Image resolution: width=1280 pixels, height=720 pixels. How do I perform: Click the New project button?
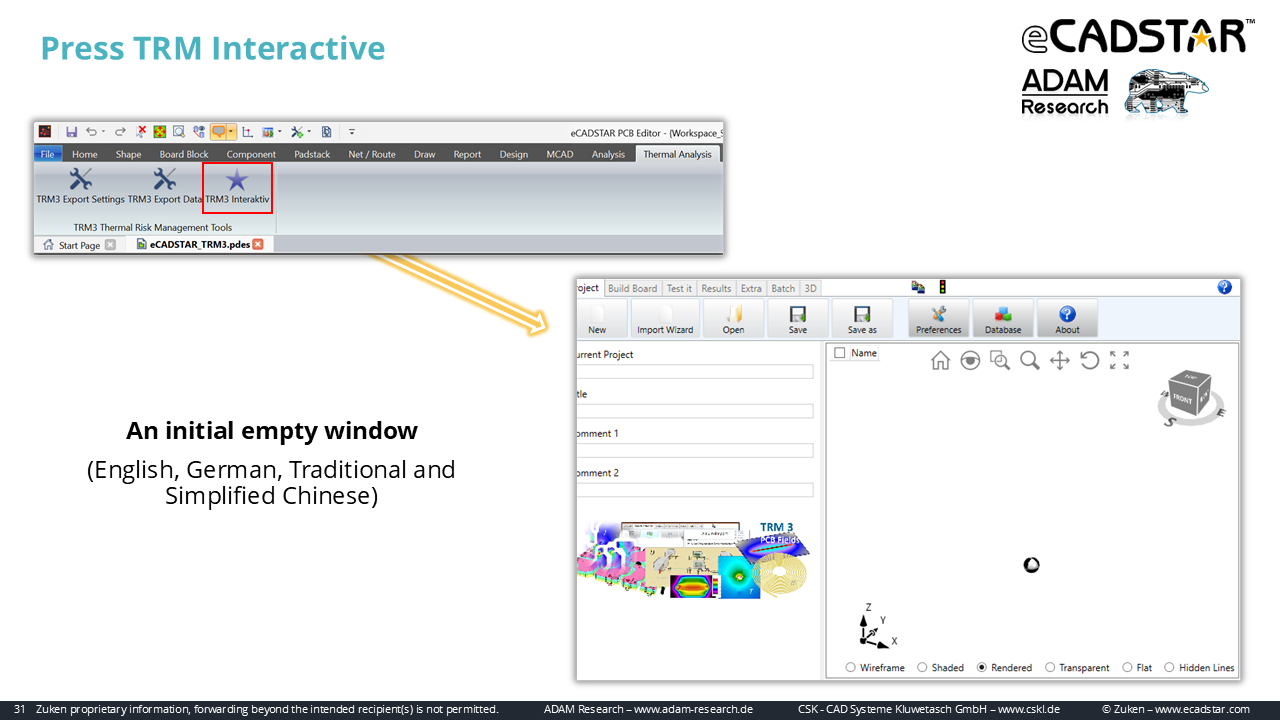[601, 318]
